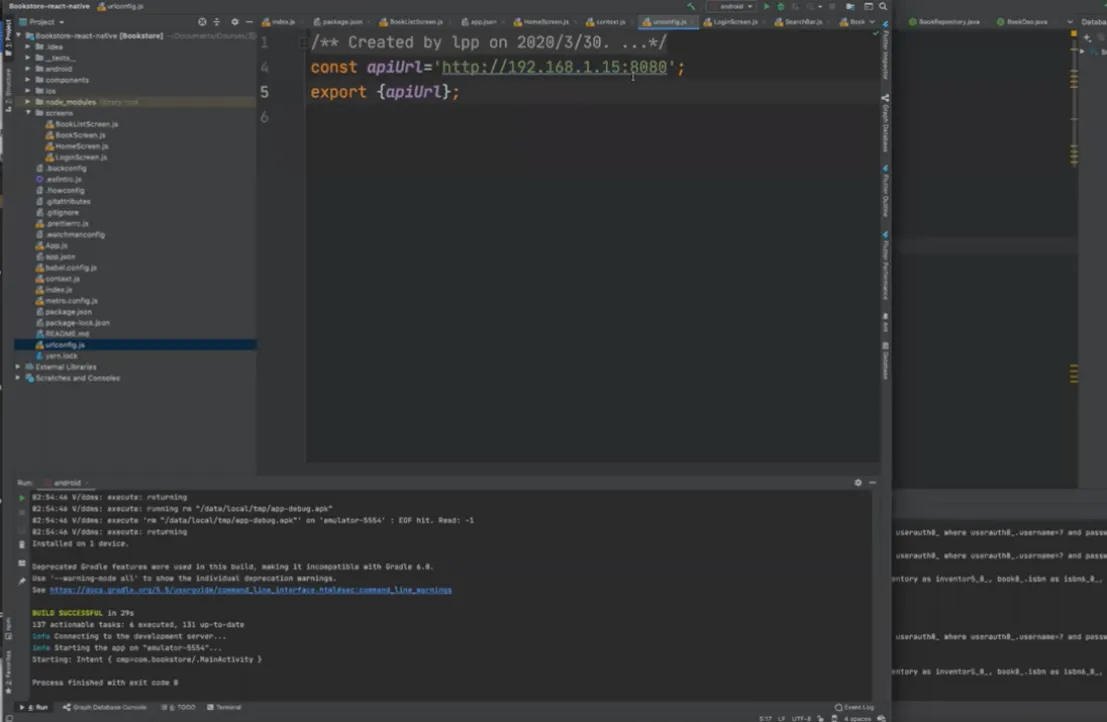Open App.js in project tree
Screen dimensions: 1107x722
pyautogui.click(x=52, y=246)
